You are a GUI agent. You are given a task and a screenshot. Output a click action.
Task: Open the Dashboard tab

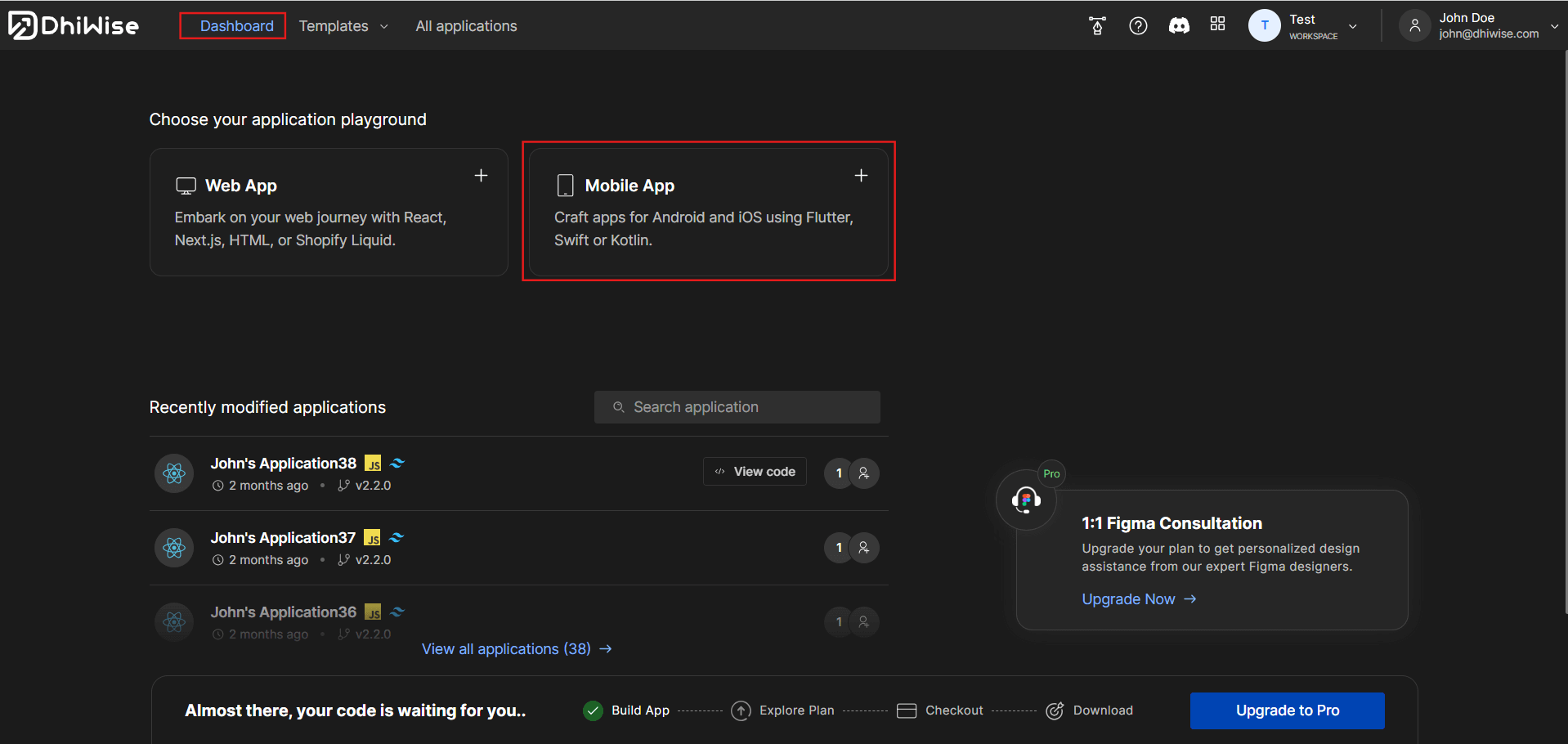point(236,26)
